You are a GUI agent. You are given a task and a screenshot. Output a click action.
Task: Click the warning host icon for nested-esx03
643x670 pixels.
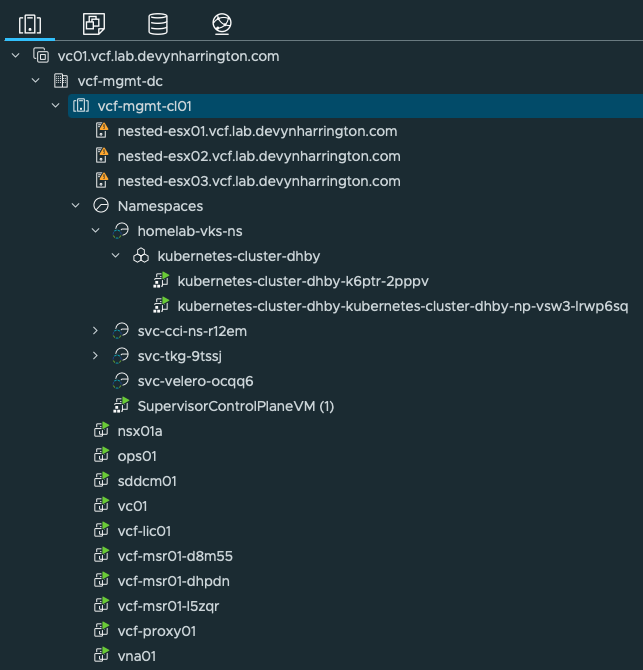pyautogui.click(x=102, y=180)
